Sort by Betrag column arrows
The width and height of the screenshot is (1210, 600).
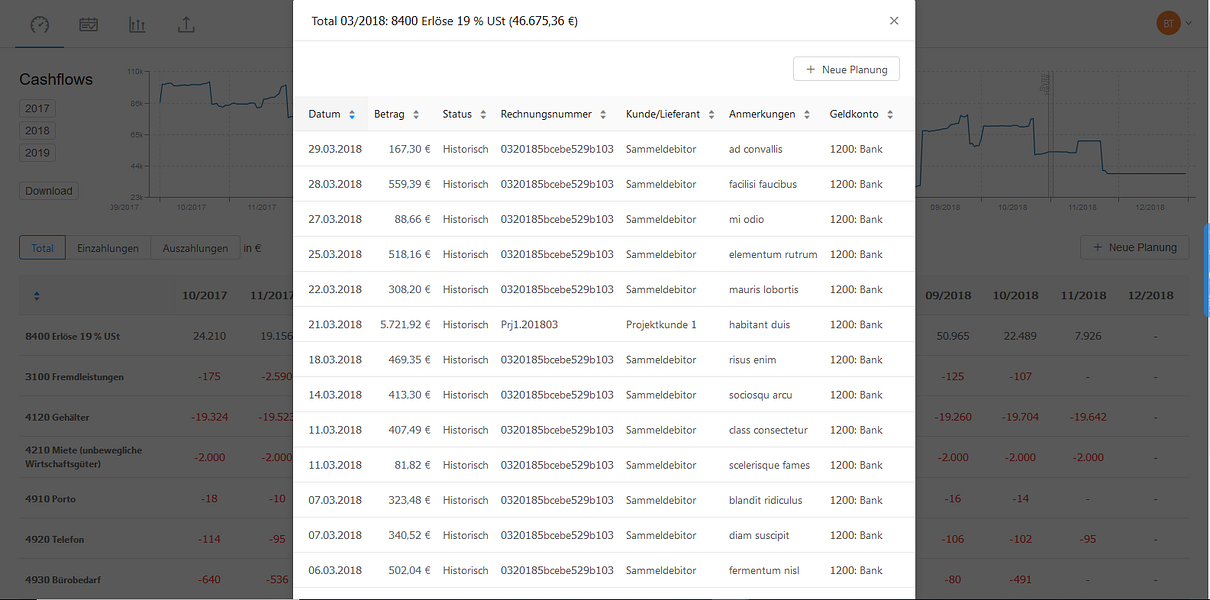(x=416, y=115)
